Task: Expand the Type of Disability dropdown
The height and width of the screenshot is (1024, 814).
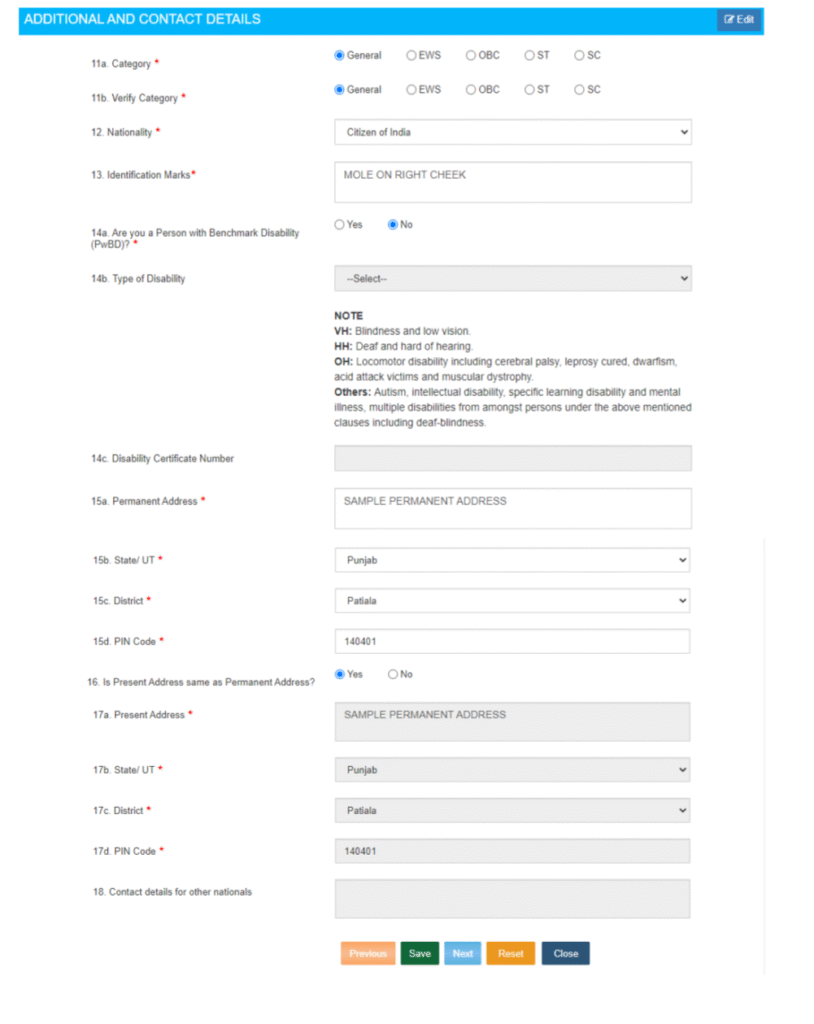Action: pyautogui.click(x=512, y=279)
